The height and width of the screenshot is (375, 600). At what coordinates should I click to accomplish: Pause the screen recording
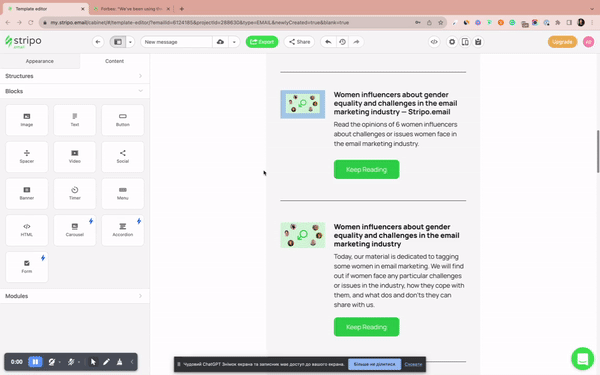coord(35,362)
